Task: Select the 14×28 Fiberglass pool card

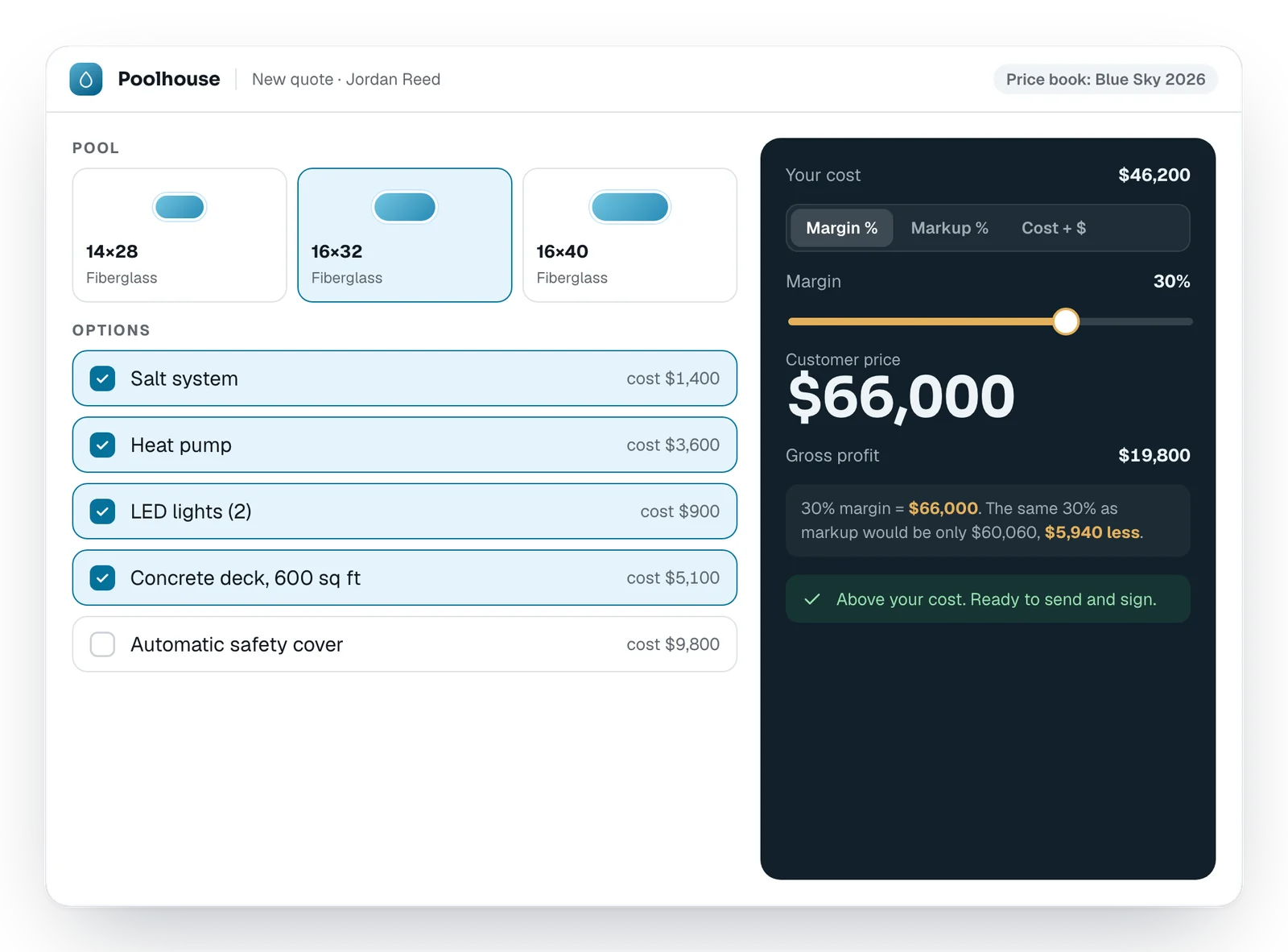Action: (180, 235)
